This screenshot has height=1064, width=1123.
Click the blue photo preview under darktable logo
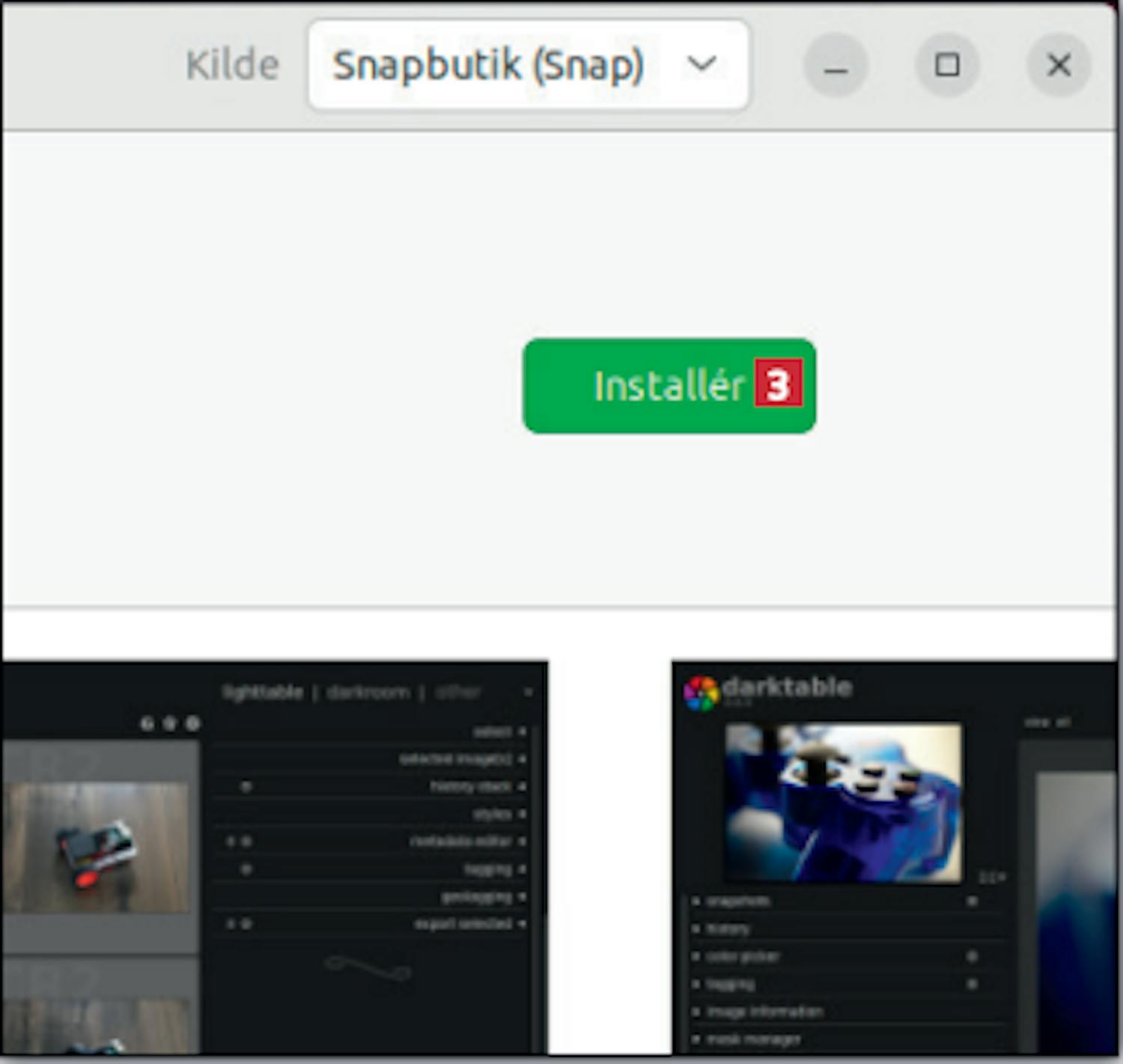(x=843, y=800)
